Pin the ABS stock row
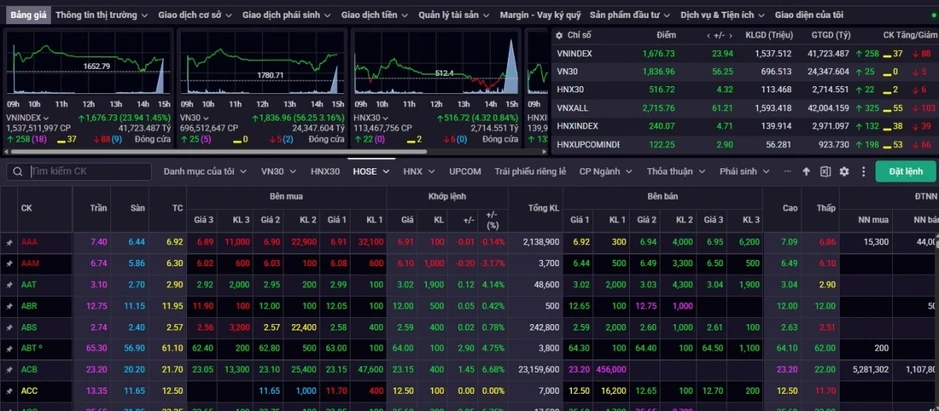Image resolution: width=939 pixels, height=411 pixels. [x=9, y=328]
